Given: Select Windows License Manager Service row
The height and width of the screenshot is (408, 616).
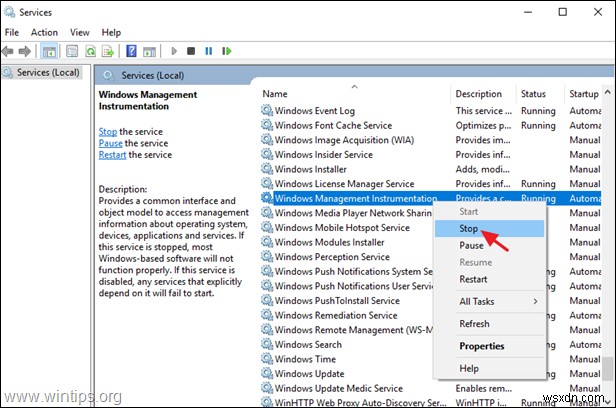Looking at the screenshot, I should coord(431,184).
